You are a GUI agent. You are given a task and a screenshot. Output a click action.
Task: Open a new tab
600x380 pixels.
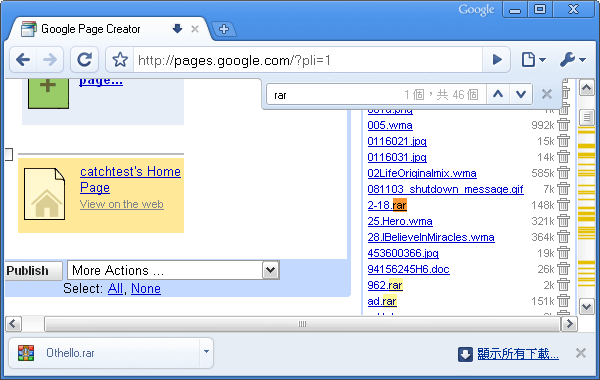coord(223,29)
